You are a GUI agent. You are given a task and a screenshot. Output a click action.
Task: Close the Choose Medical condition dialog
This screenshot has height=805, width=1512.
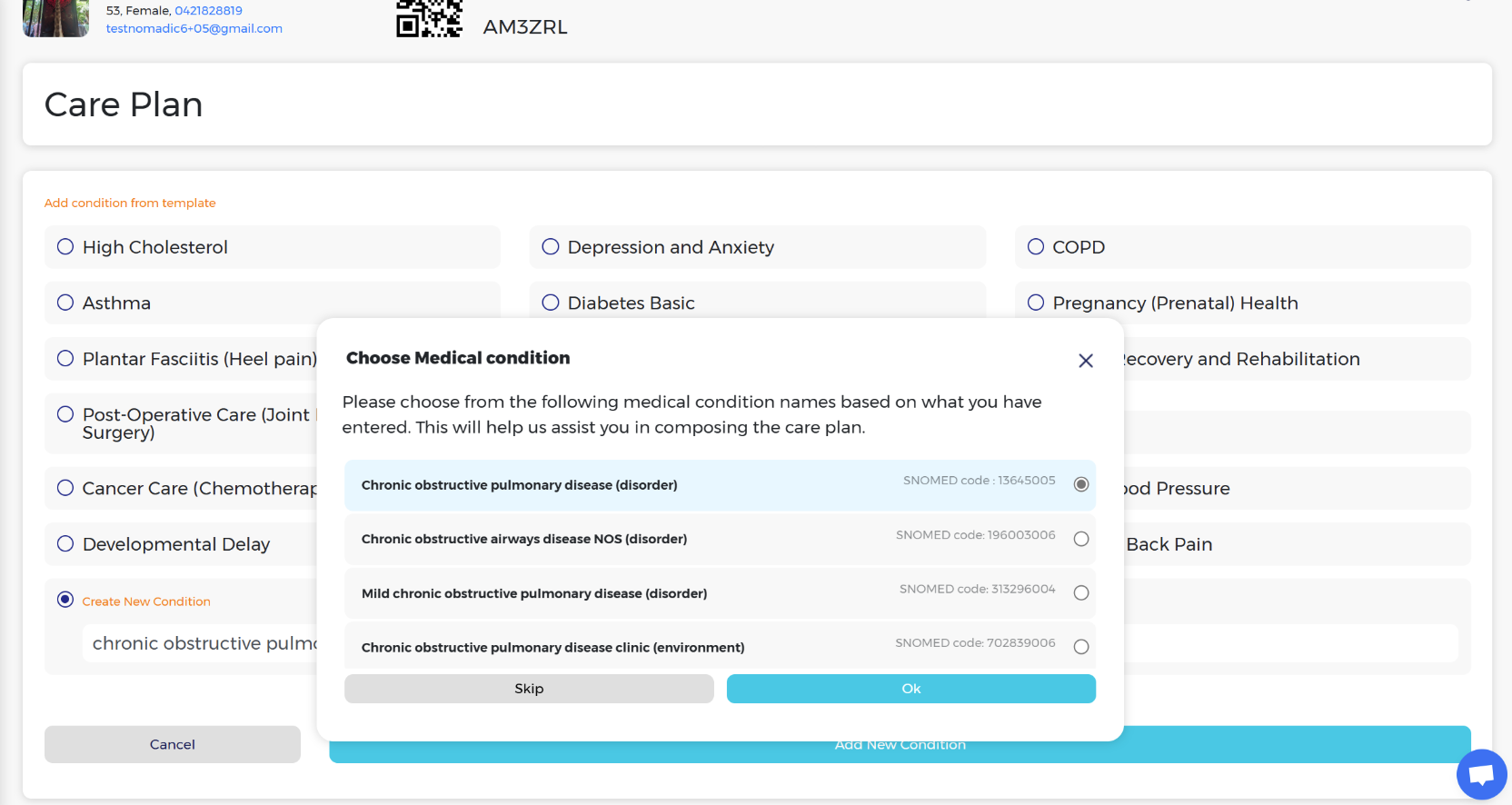pos(1085,361)
